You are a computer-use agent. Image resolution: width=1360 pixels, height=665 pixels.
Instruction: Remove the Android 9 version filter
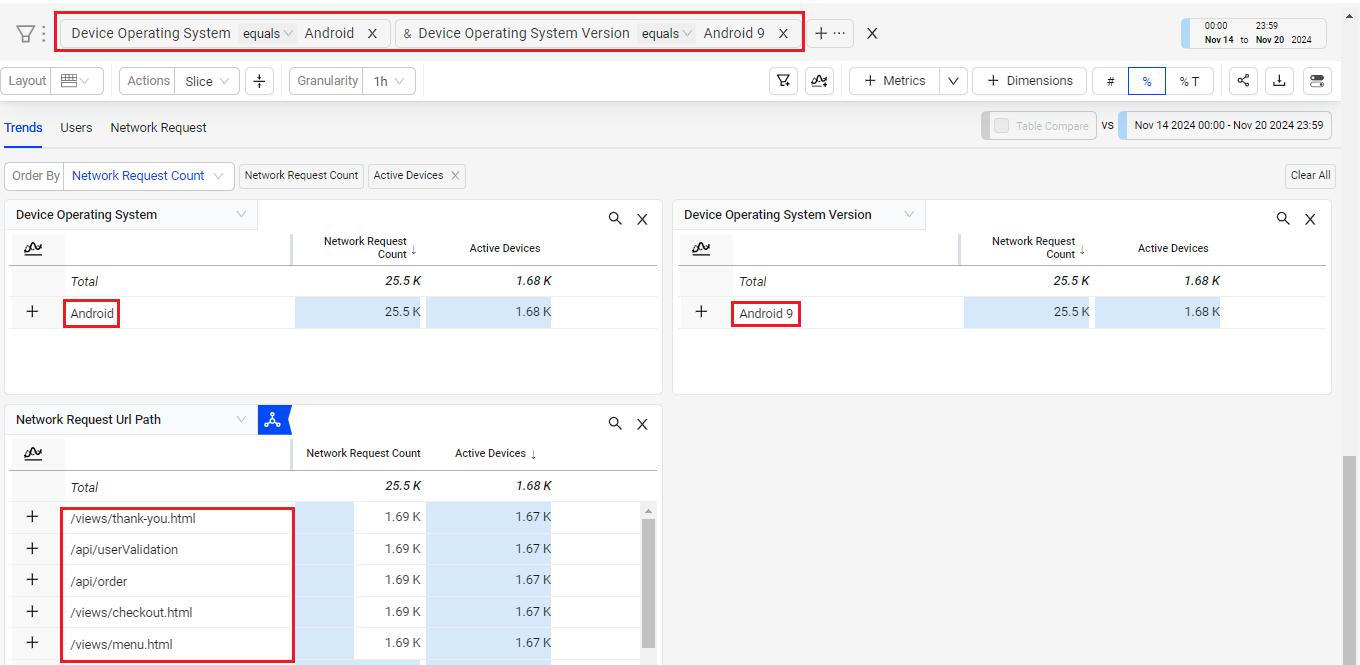tap(783, 34)
